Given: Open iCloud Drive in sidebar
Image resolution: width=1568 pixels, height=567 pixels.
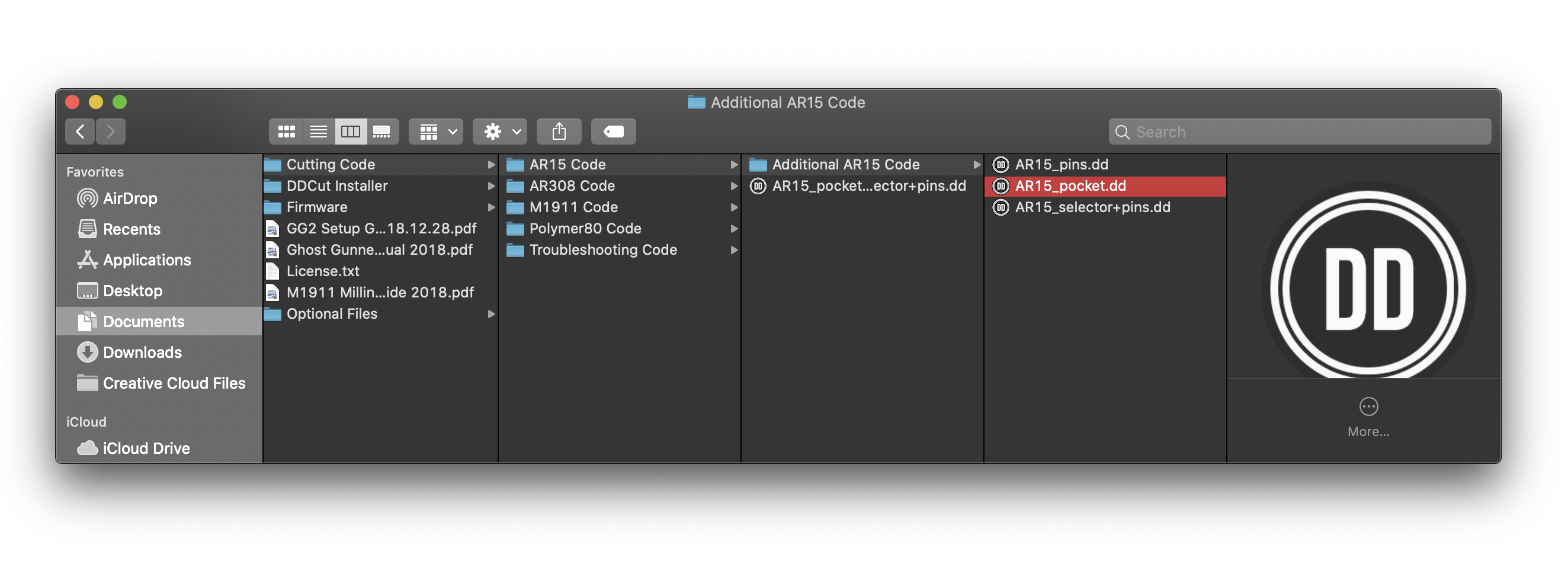Looking at the screenshot, I should coord(146,449).
